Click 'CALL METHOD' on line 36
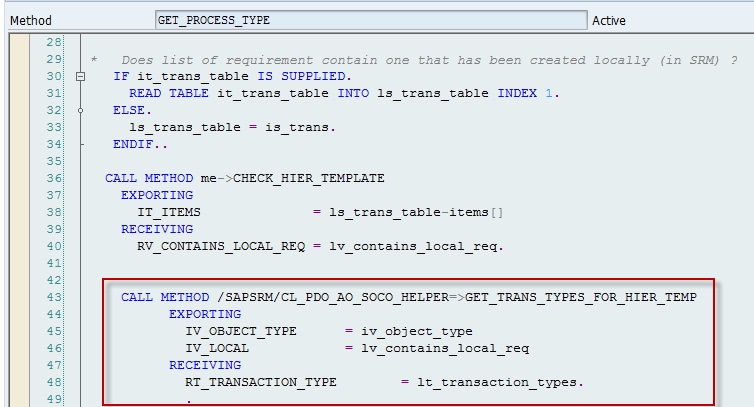This screenshot has width=754, height=407. (149, 178)
